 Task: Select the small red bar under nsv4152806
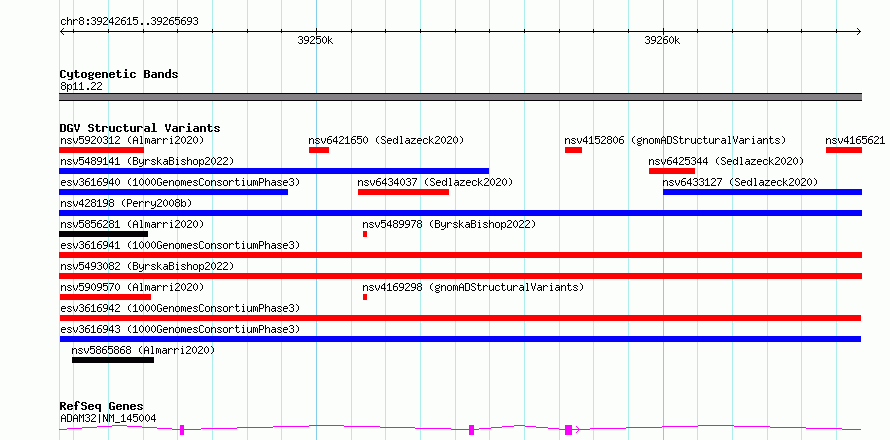pos(573,150)
